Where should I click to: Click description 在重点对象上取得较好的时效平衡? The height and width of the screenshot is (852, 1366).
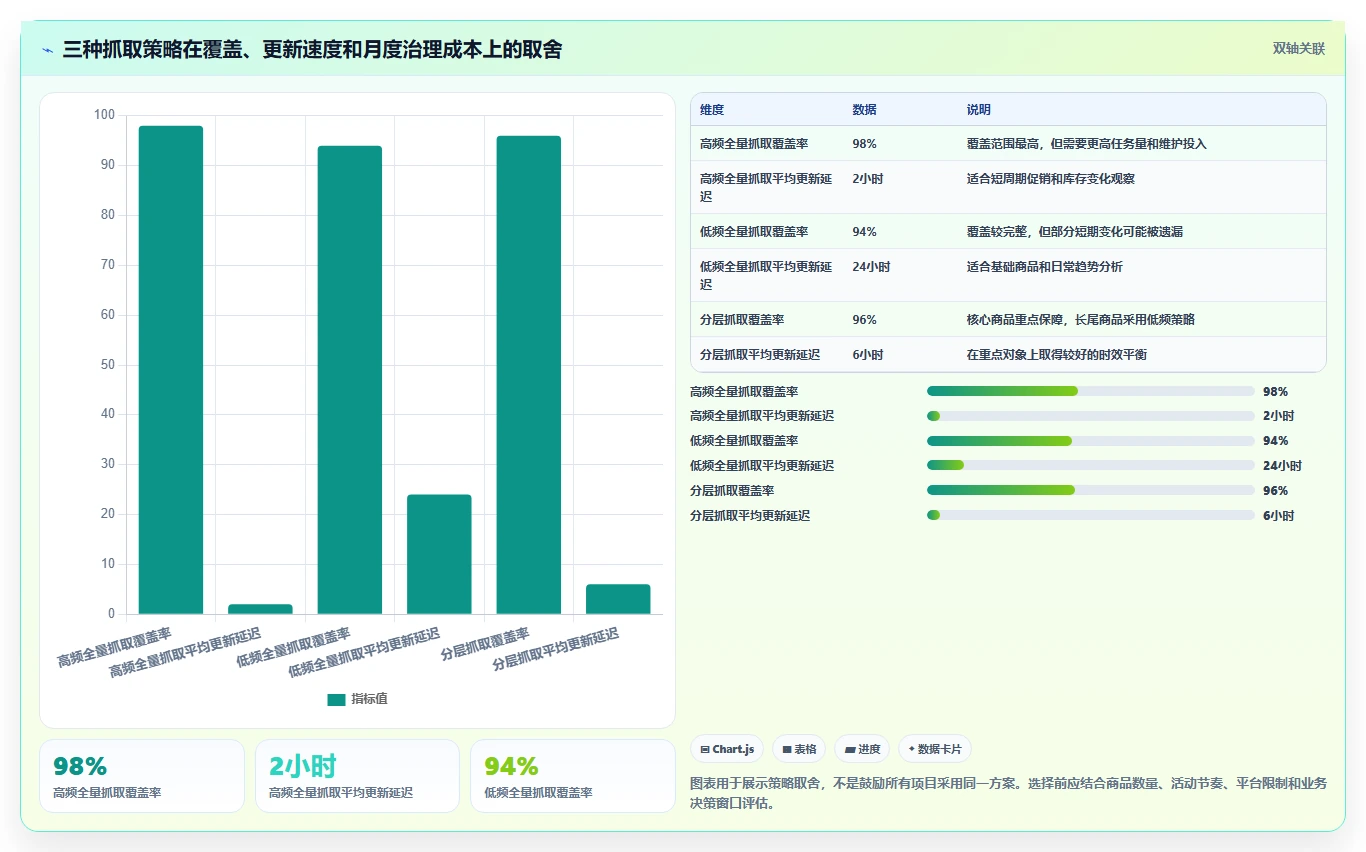1056,354
